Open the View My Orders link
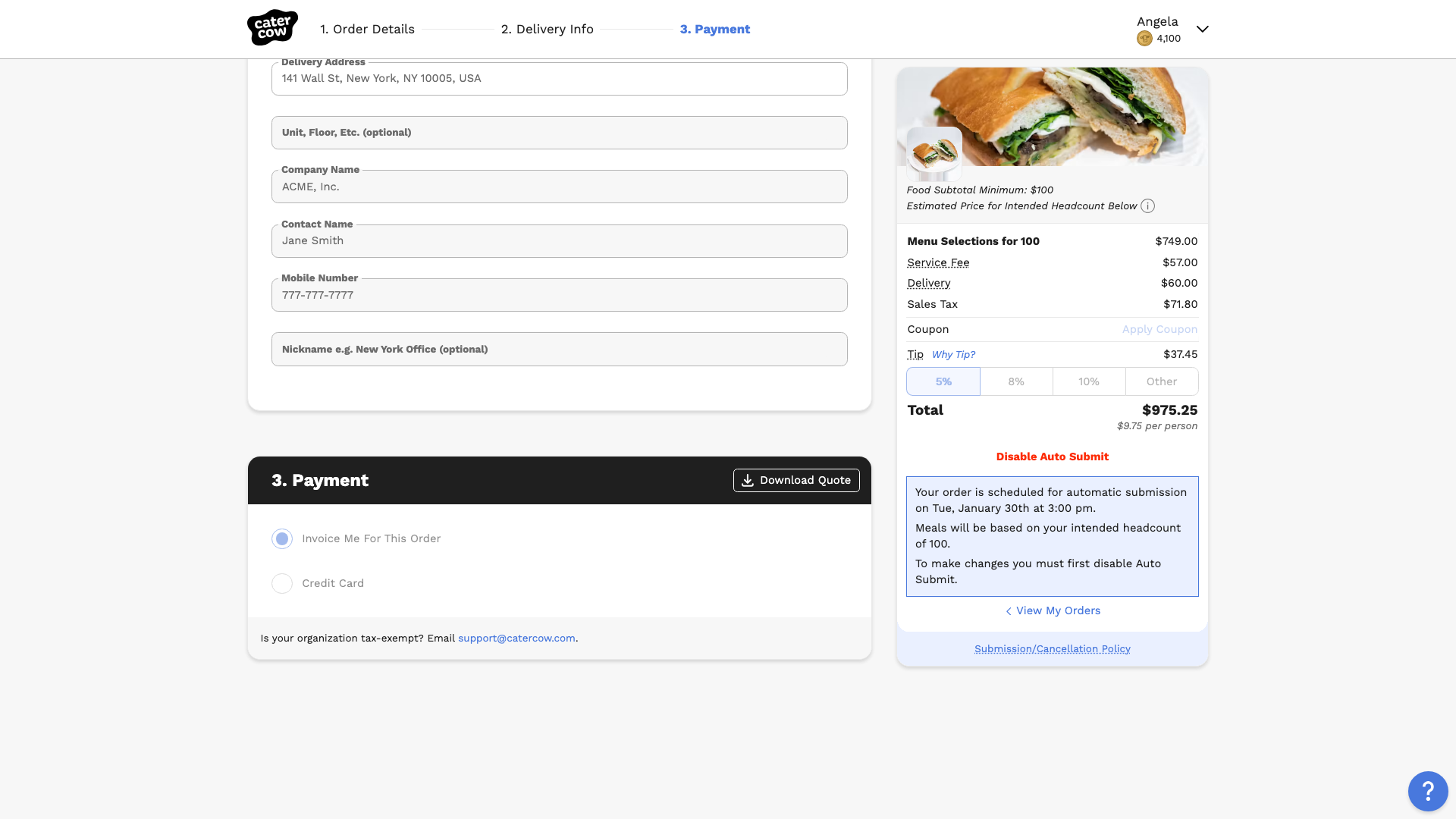 1053,610
